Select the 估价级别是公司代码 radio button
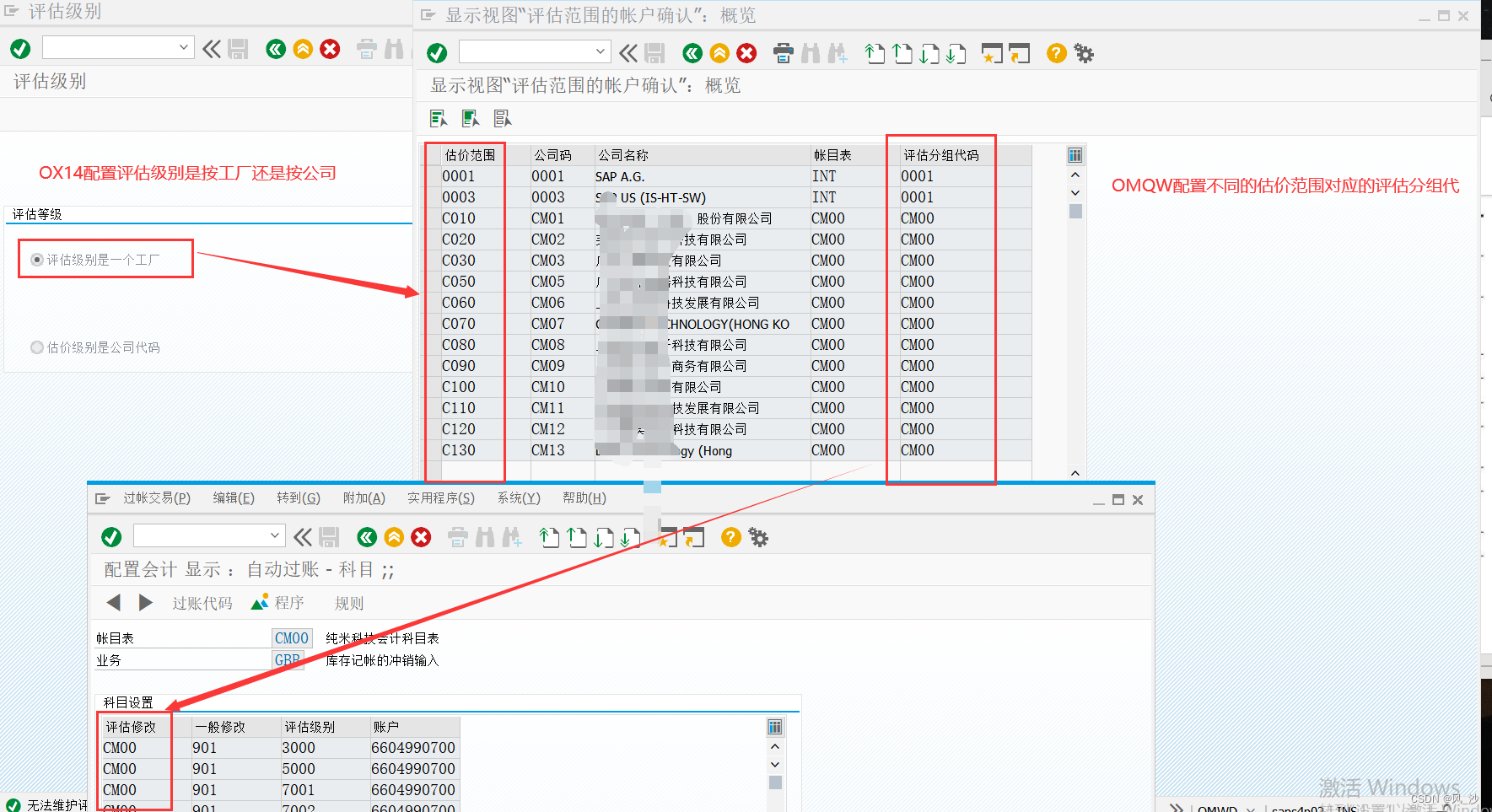The height and width of the screenshot is (812, 1492). (36, 347)
